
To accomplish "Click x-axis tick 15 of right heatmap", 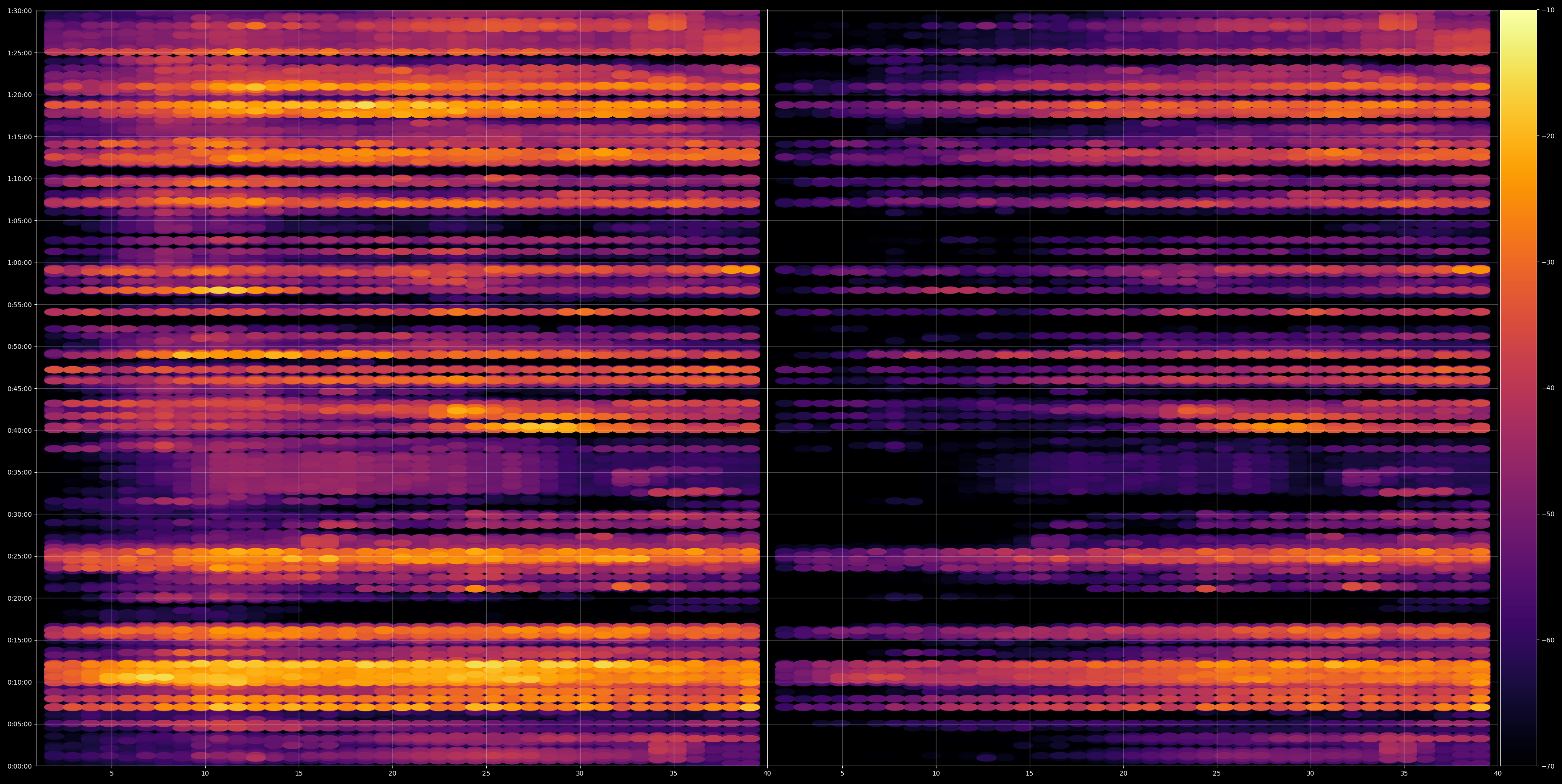I will (x=1030, y=774).
